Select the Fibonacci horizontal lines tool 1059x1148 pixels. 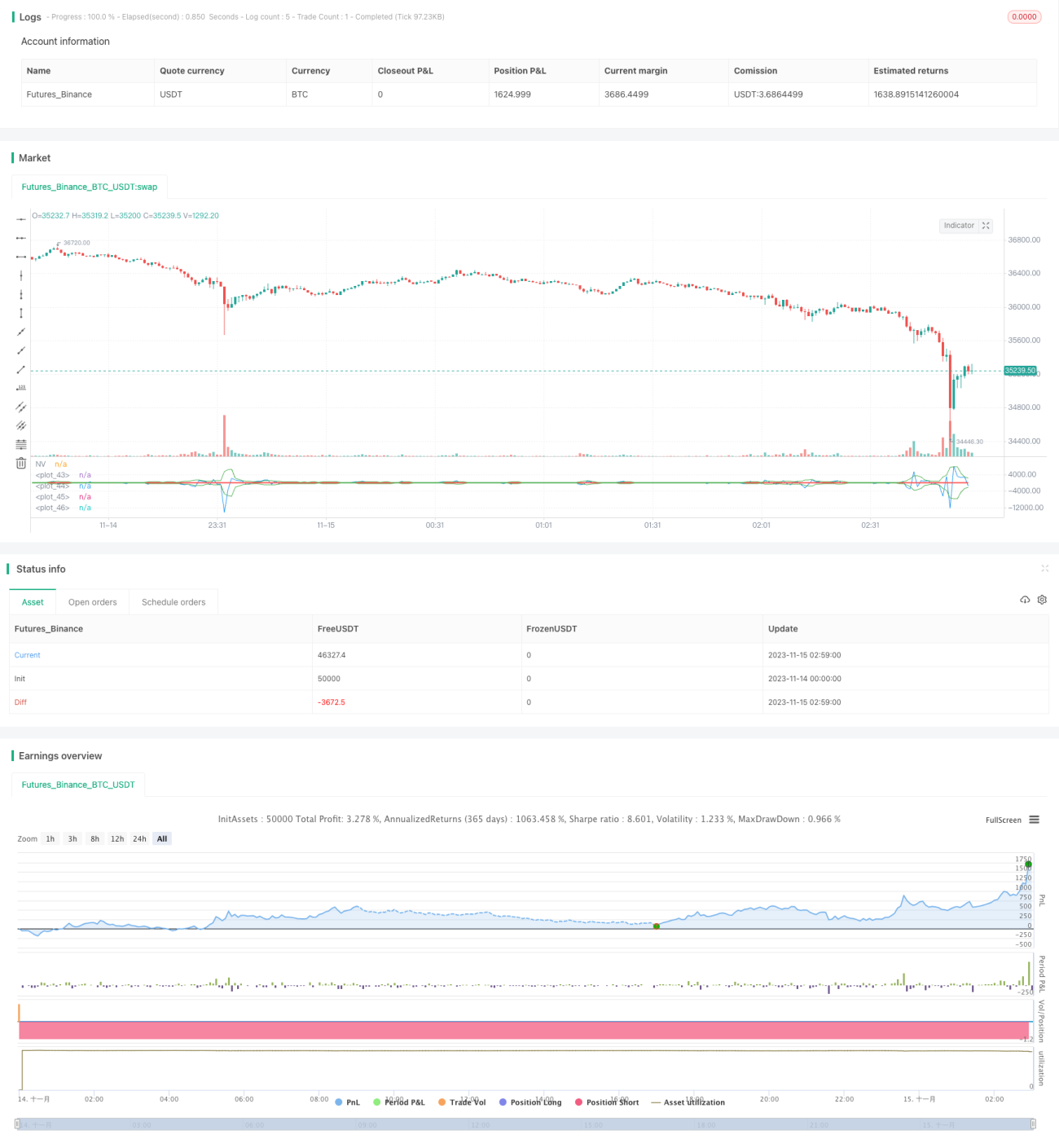pyautogui.click(x=21, y=444)
